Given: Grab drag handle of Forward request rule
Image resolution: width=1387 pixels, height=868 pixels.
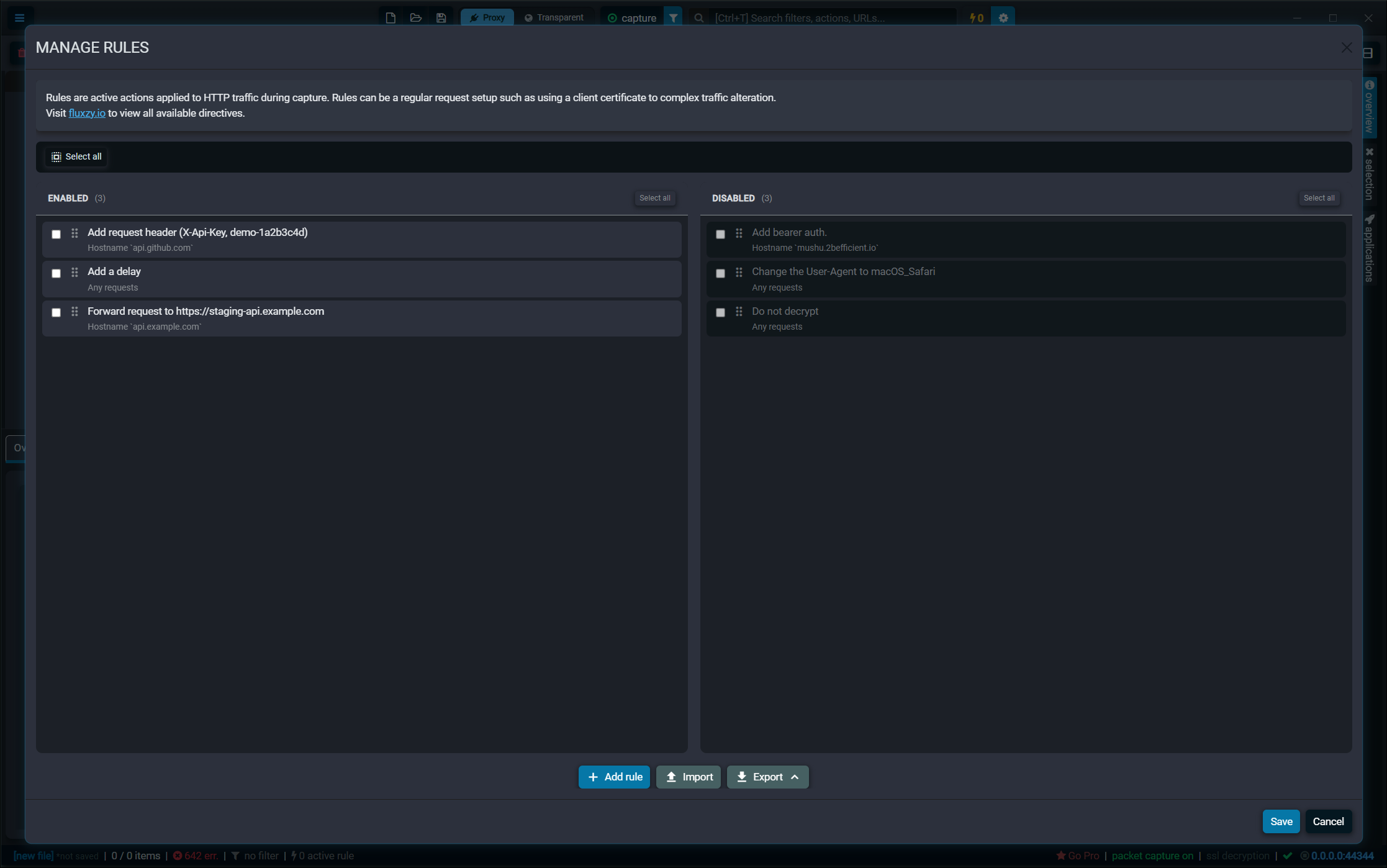Looking at the screenshot, I should click(75, 312).
